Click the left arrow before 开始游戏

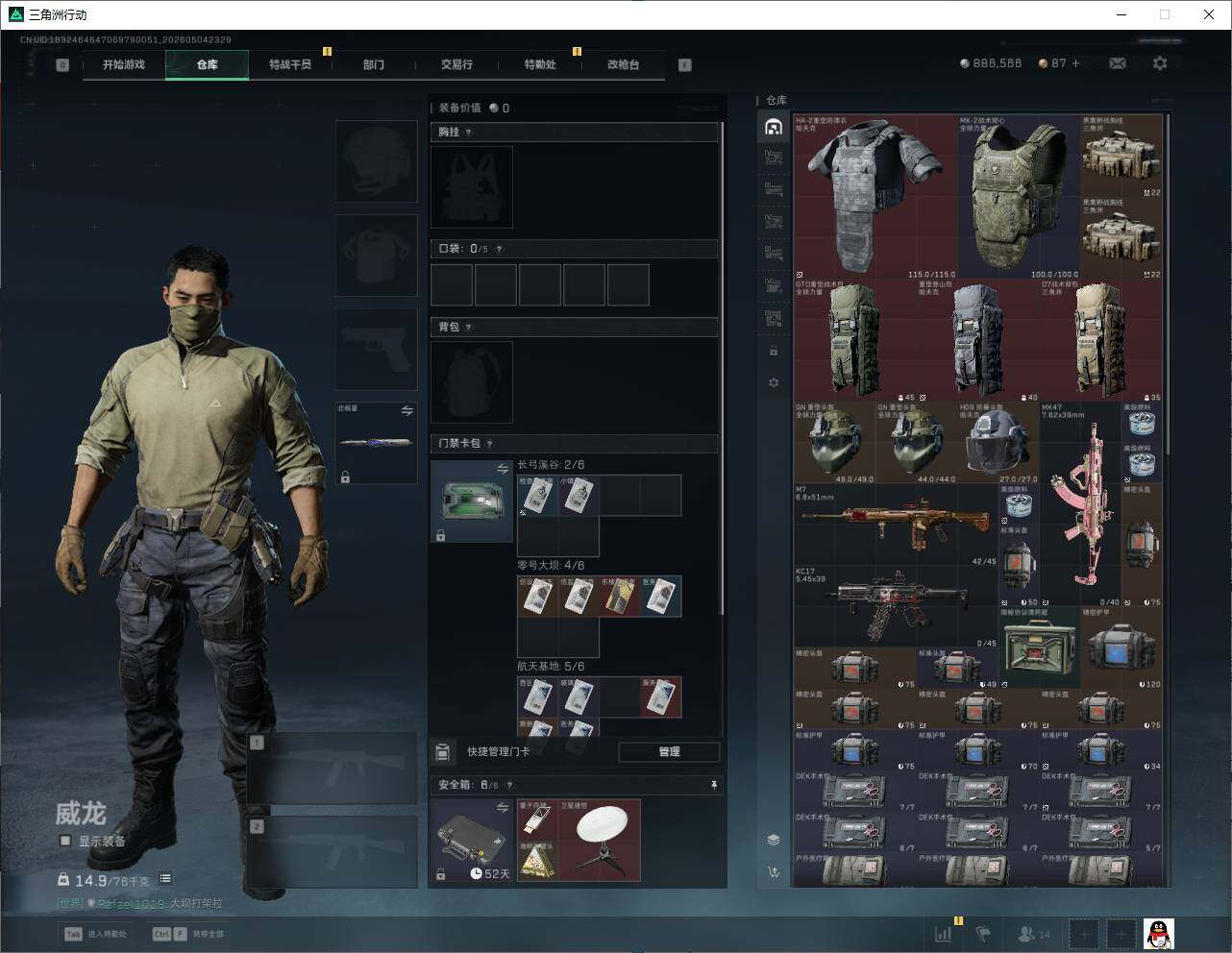pos(62,65)
